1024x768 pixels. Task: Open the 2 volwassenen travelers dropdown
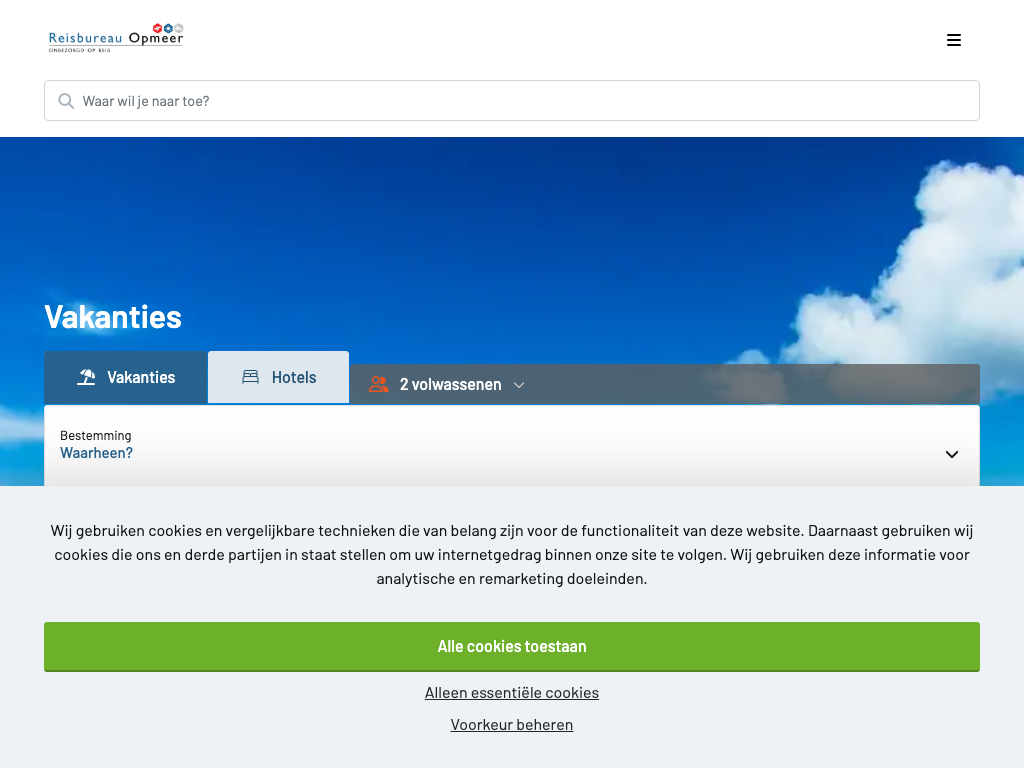[447, 385]
